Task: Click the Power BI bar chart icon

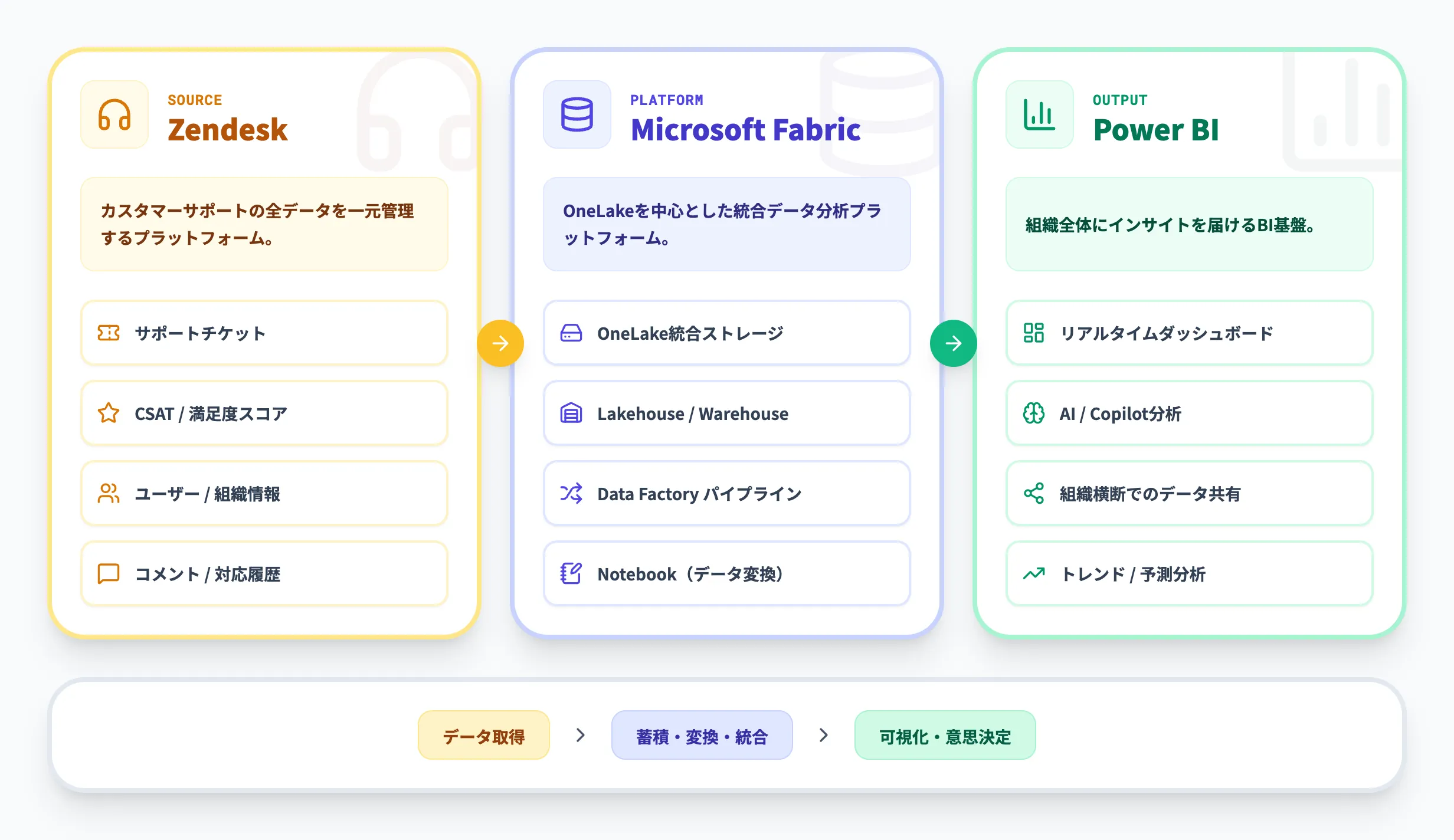Action: pos(1039,114)
